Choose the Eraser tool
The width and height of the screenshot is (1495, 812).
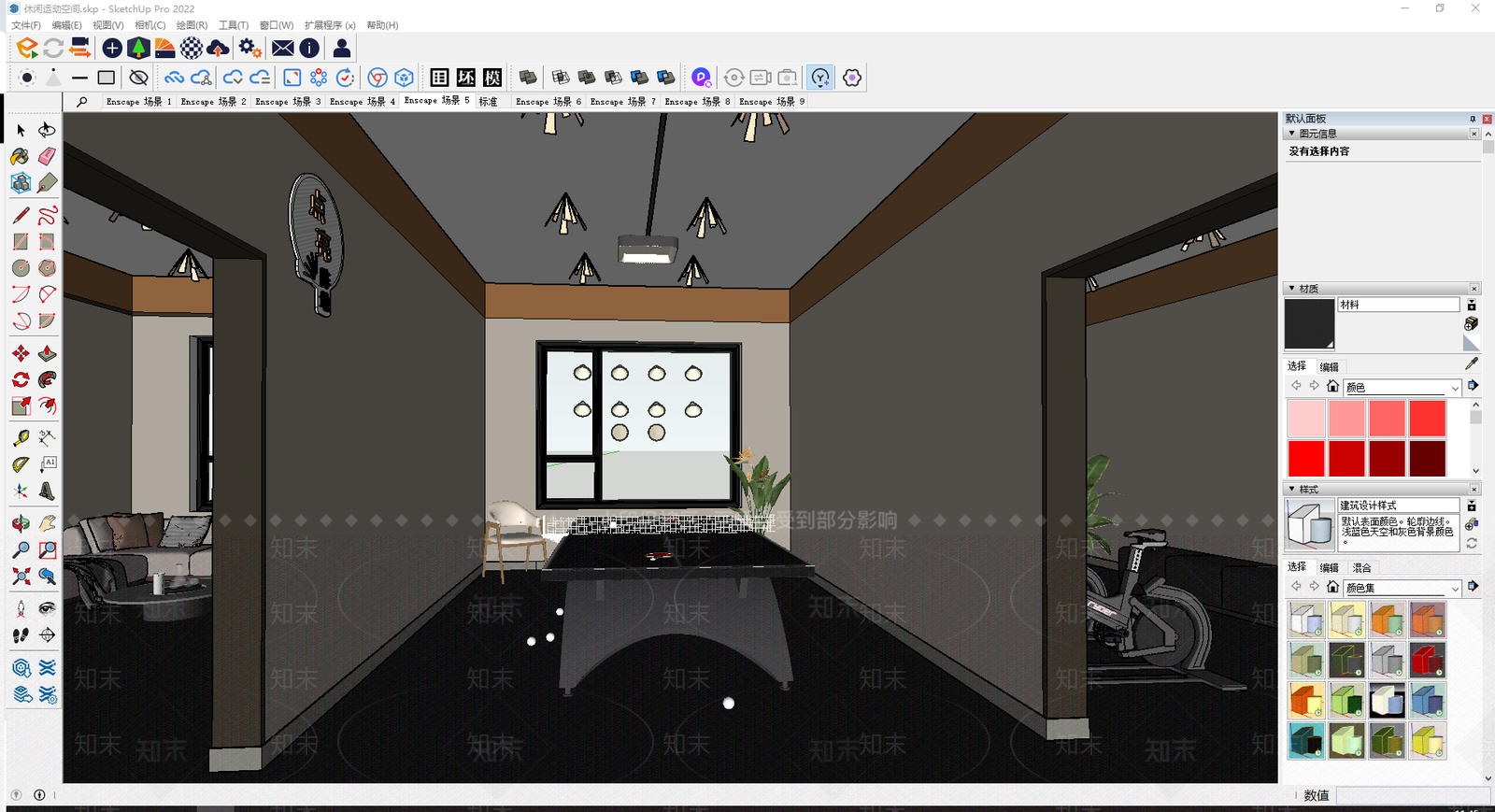47,156
